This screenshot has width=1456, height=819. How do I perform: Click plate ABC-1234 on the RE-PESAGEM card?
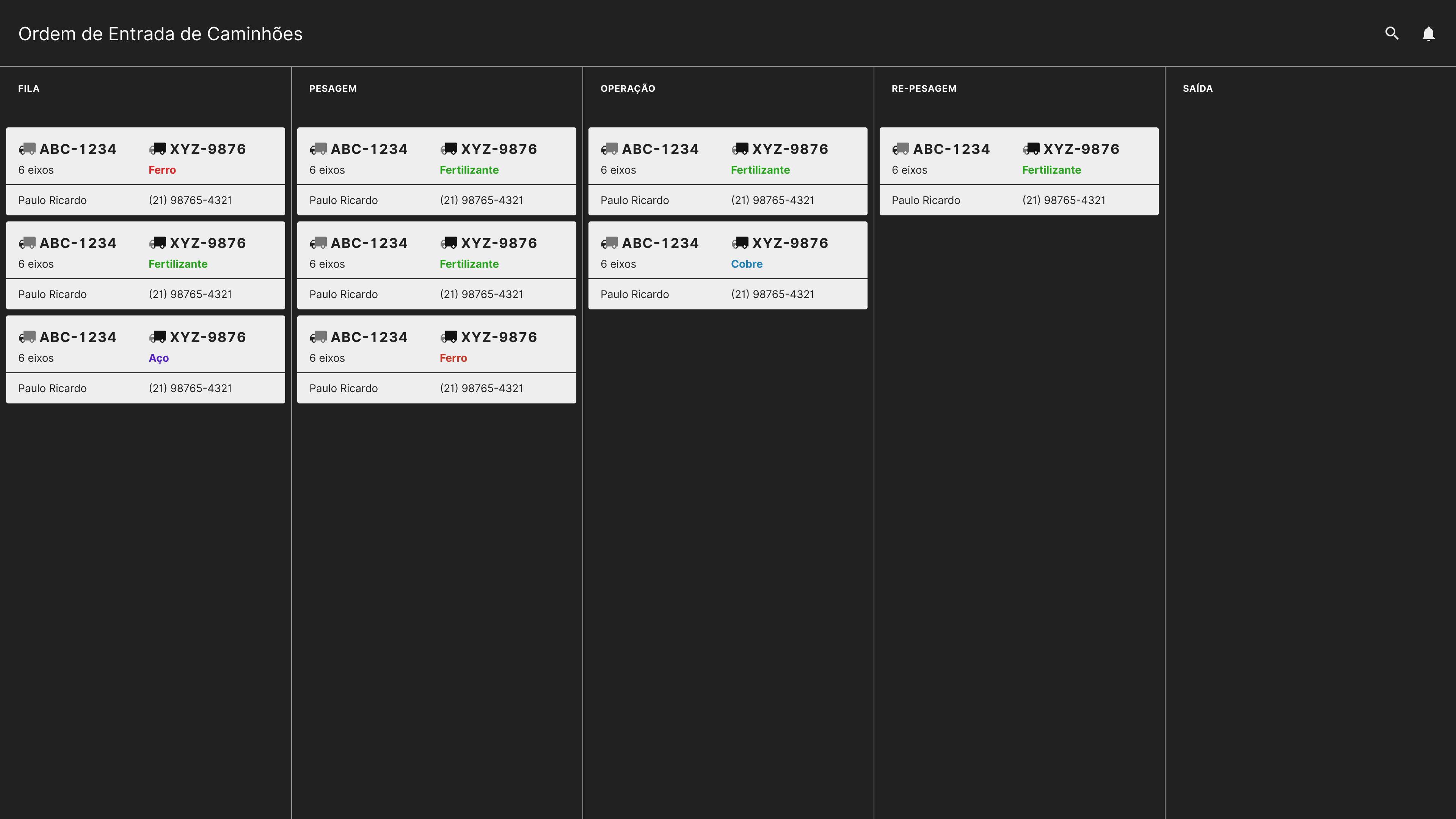(x=951, y=149)
